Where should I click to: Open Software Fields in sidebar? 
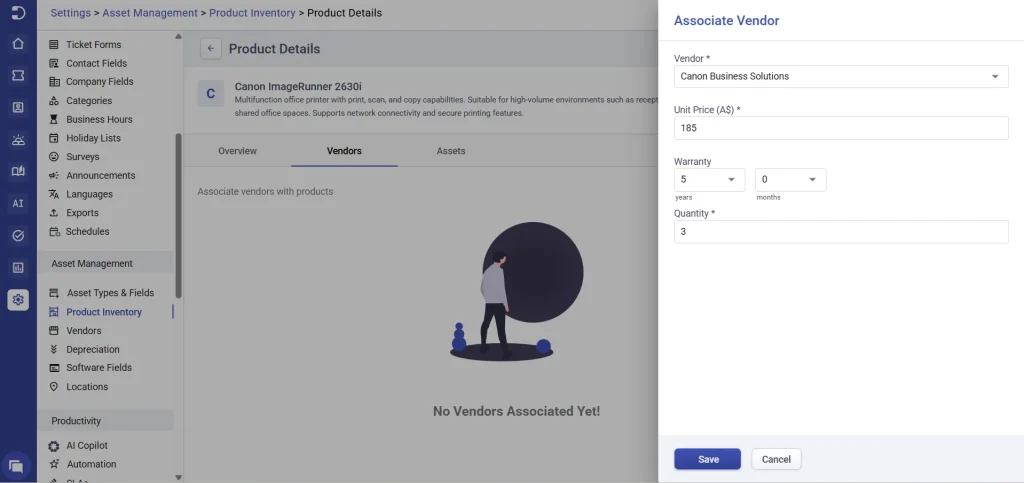tap(99, 367)
